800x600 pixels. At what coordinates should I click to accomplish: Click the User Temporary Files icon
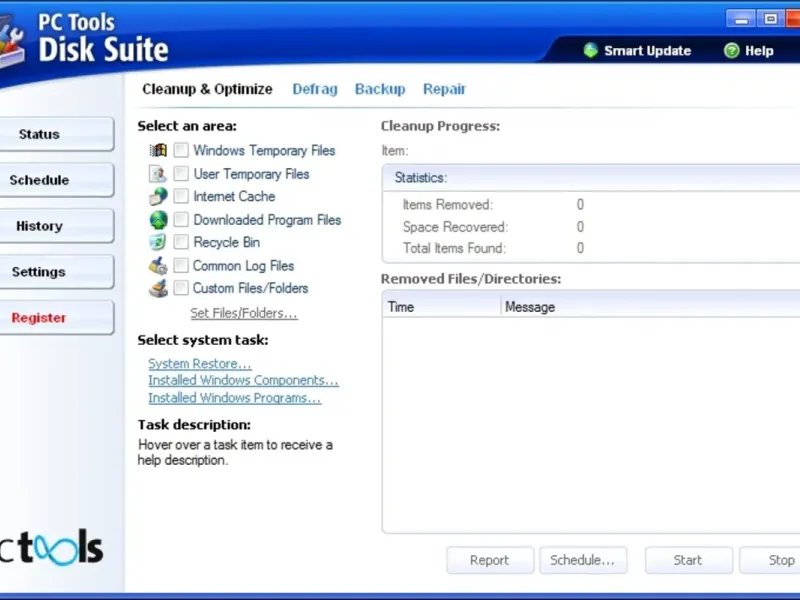point(158,173)
